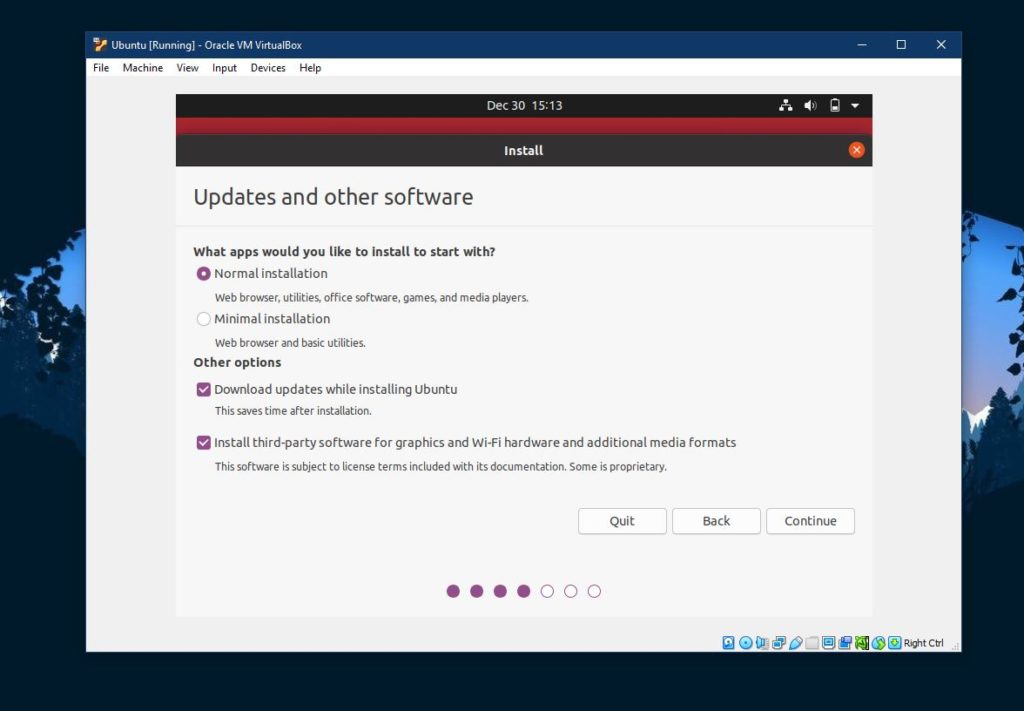Open the File menu
The image size is (1024, 711).
pyautogui.click(x=101, y=68)
